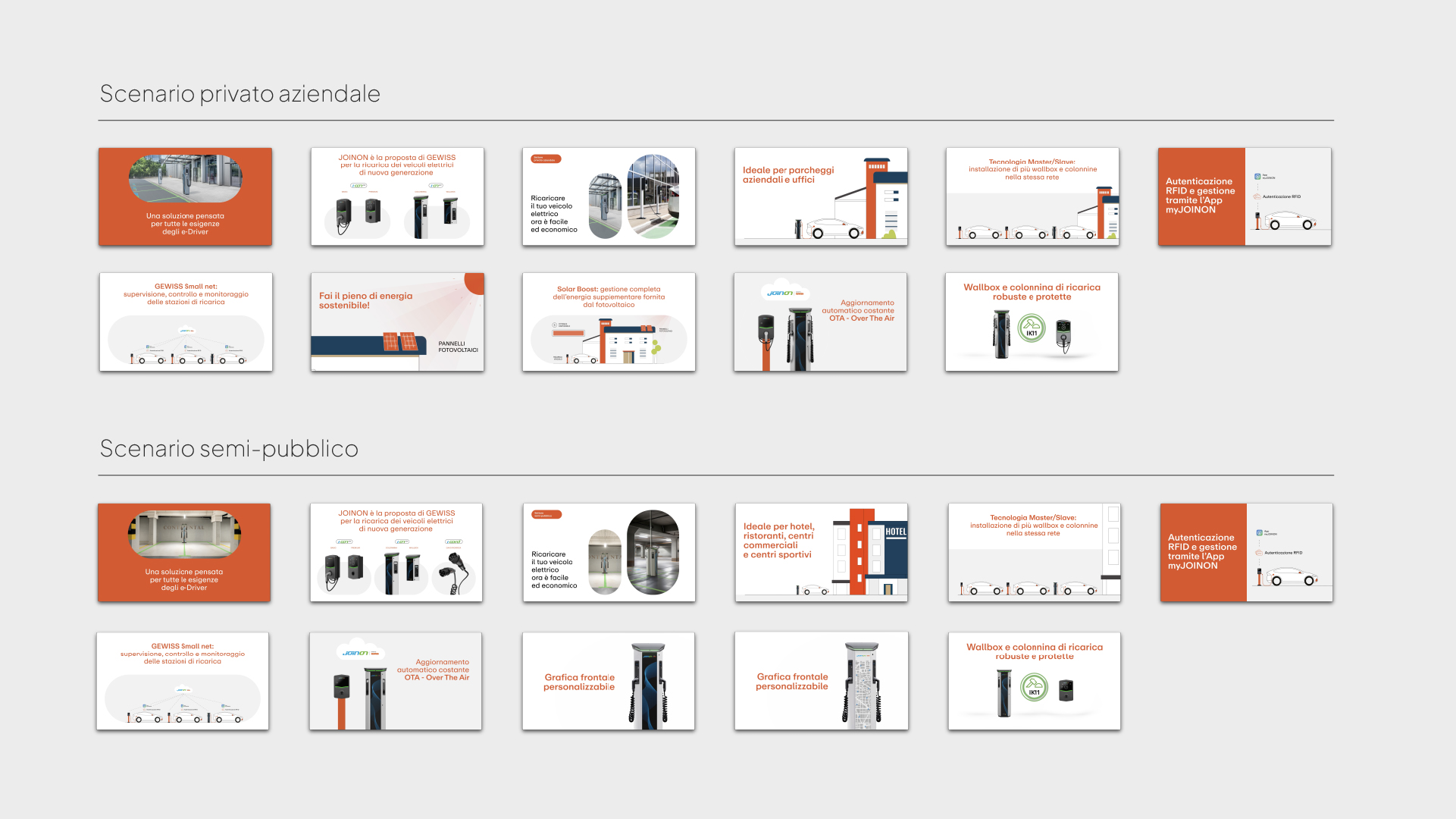
Task: Open the Solar Boost slide thumbnail
Action: [x=609, y=322]
